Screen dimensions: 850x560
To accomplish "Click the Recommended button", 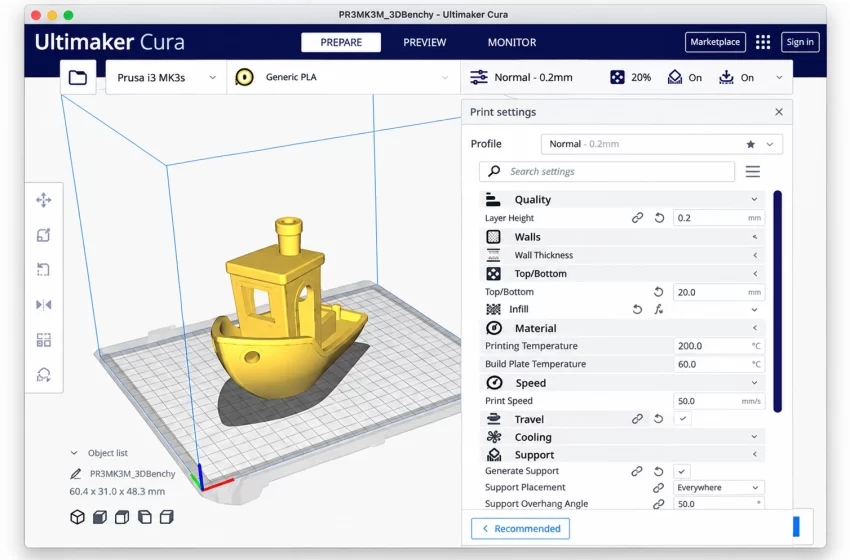I will [520, 529].
